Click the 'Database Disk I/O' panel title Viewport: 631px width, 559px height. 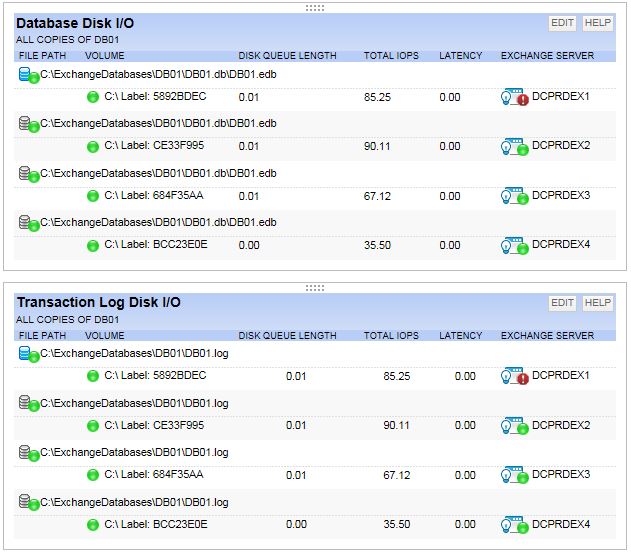click(75, 23)
